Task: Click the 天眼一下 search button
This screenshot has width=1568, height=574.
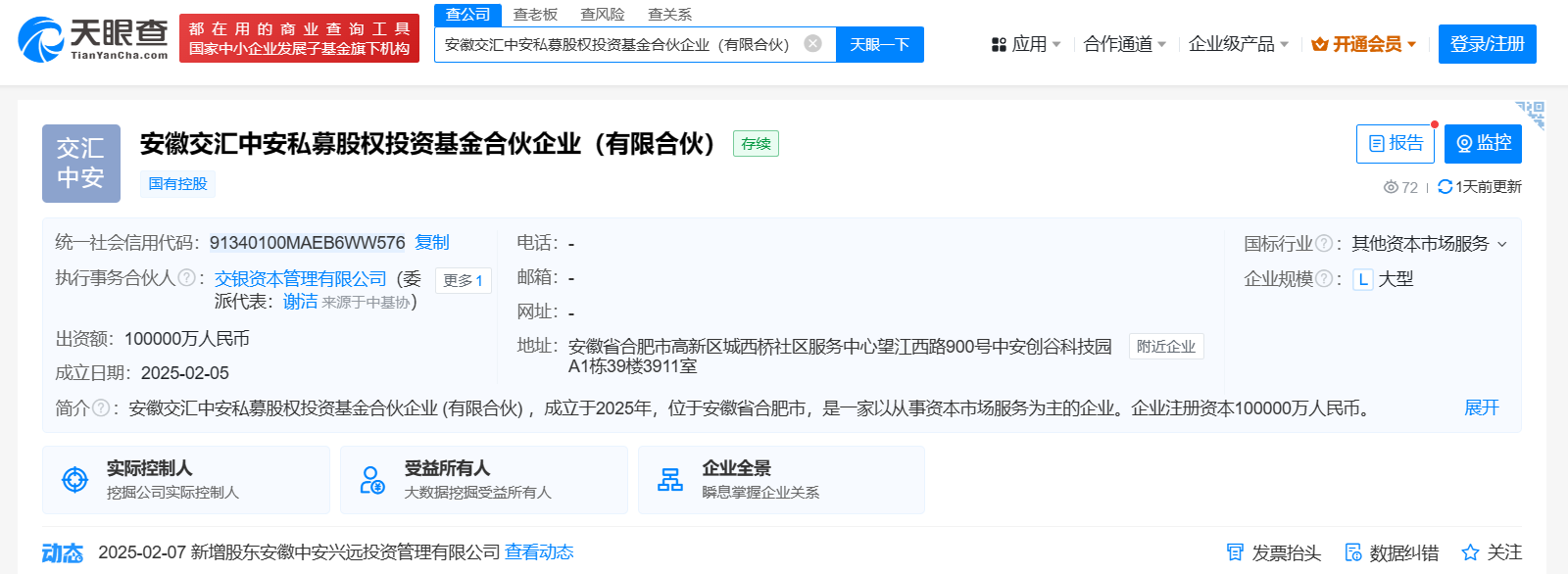Action: tap(880, 44)
